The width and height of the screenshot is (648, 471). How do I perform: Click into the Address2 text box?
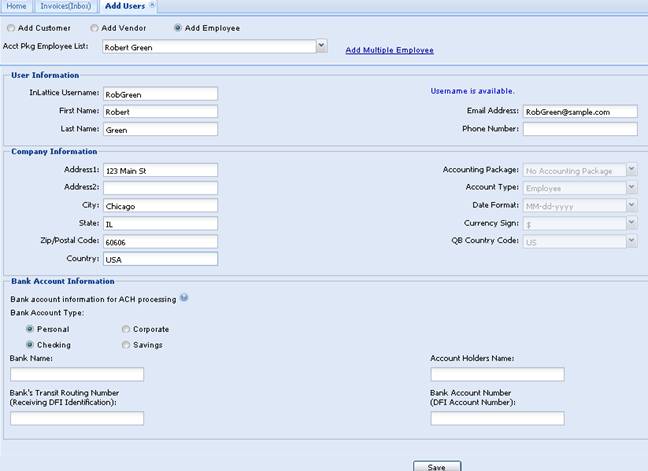pyautogui.click(x=160, y=188)
